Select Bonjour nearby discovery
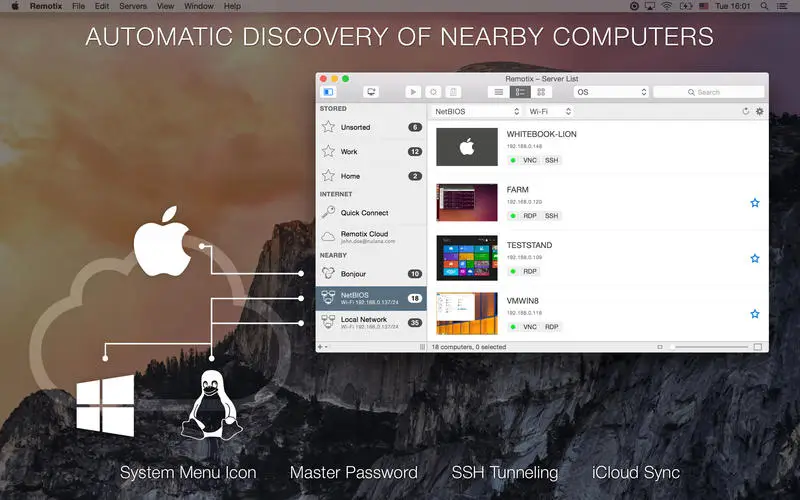Image resolution: width=800 pixels, height=500 pixels. point(371,273)
